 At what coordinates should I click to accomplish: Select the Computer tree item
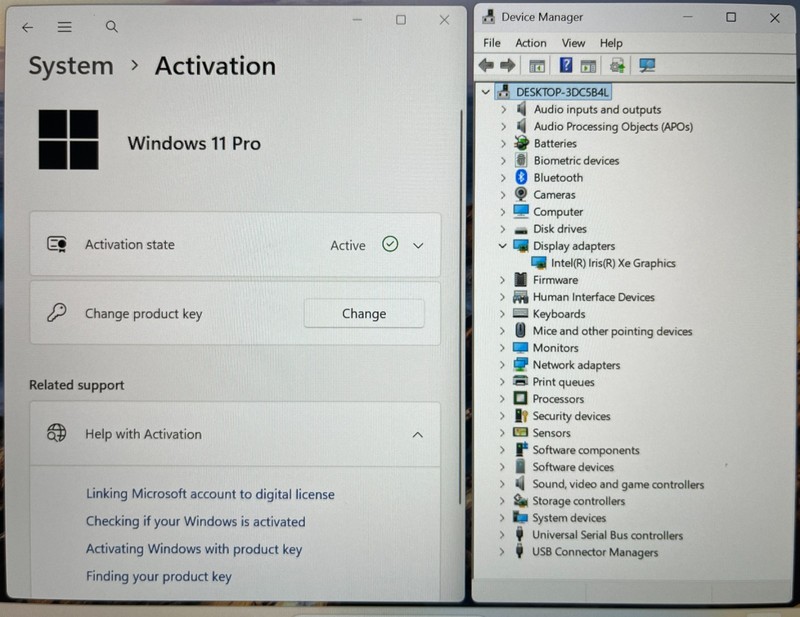point(558,211)
